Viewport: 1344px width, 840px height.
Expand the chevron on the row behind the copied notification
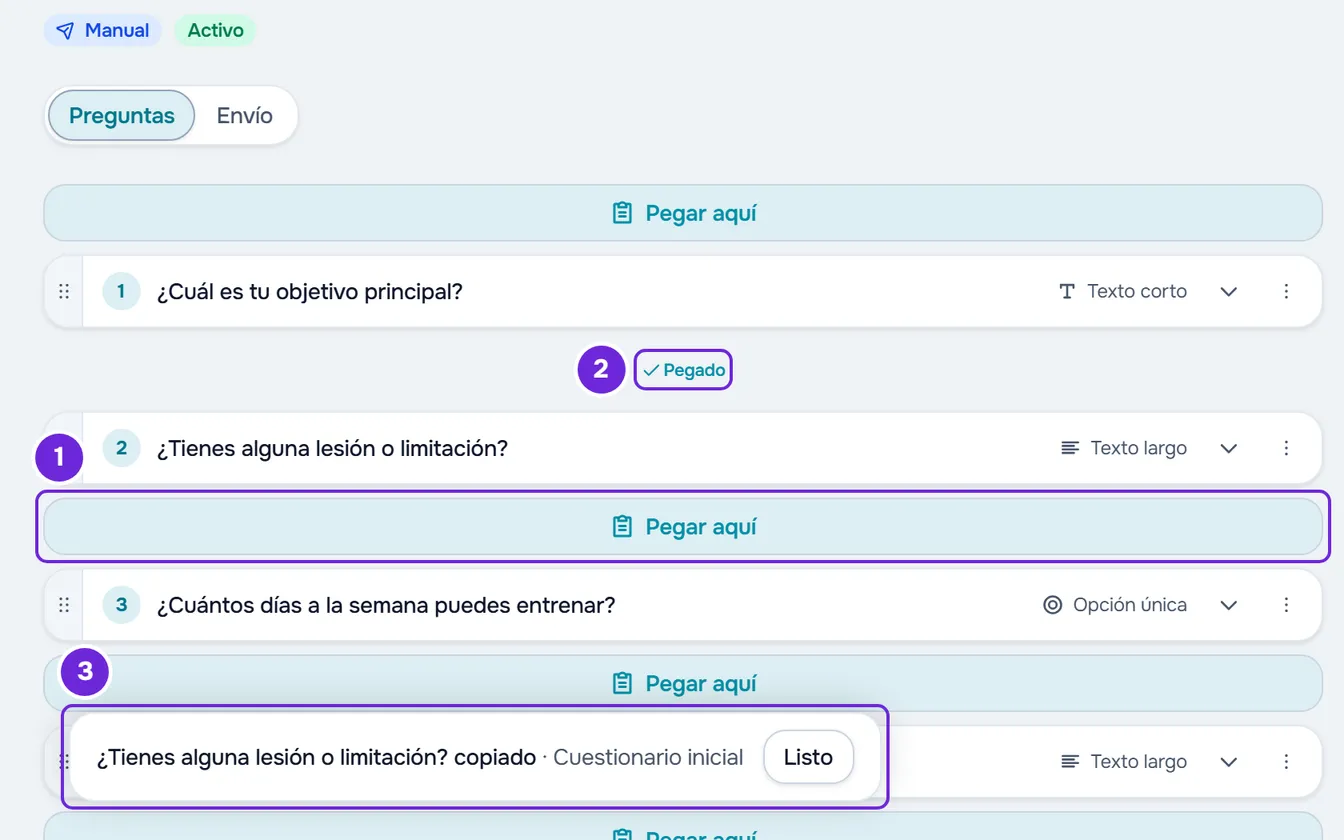click(x=1229, y=762)
